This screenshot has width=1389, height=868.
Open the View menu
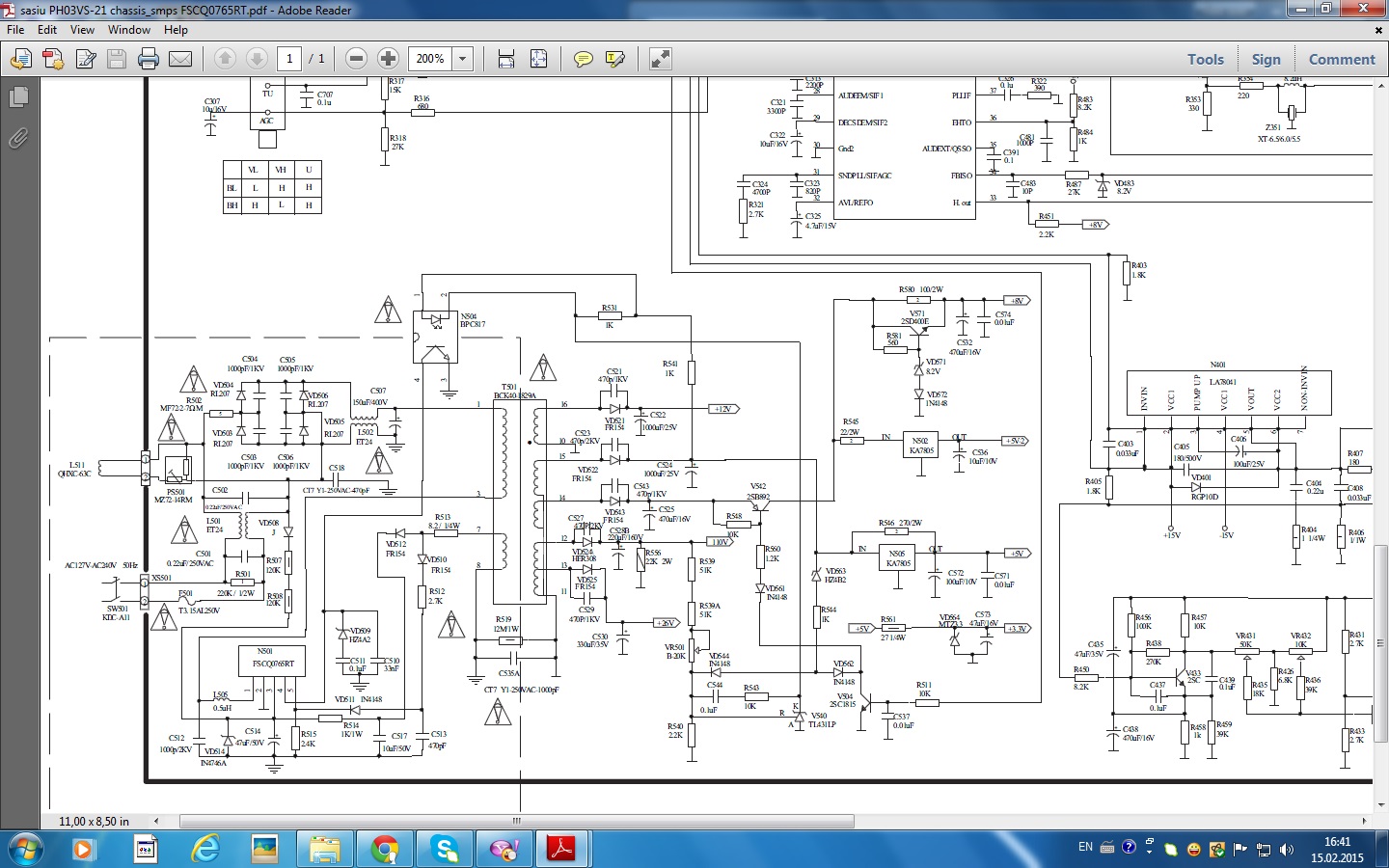[82, 30]
